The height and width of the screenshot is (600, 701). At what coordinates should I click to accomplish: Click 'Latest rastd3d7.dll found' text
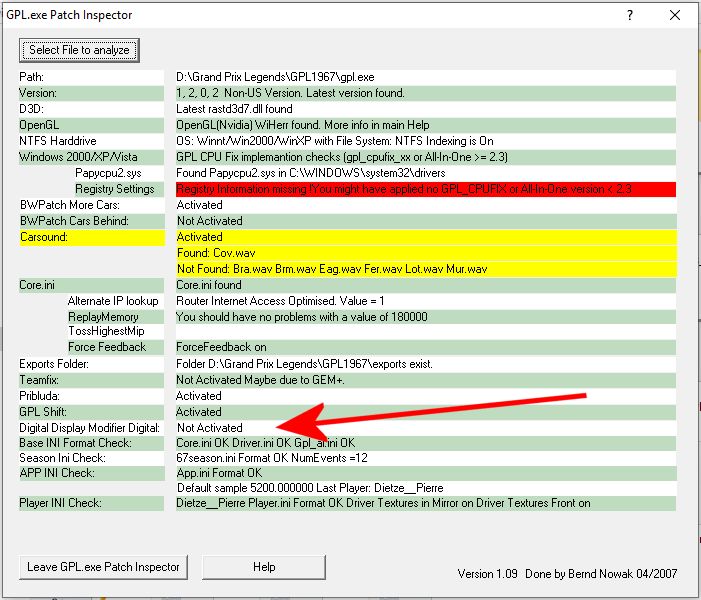click(x=234, y=109)
